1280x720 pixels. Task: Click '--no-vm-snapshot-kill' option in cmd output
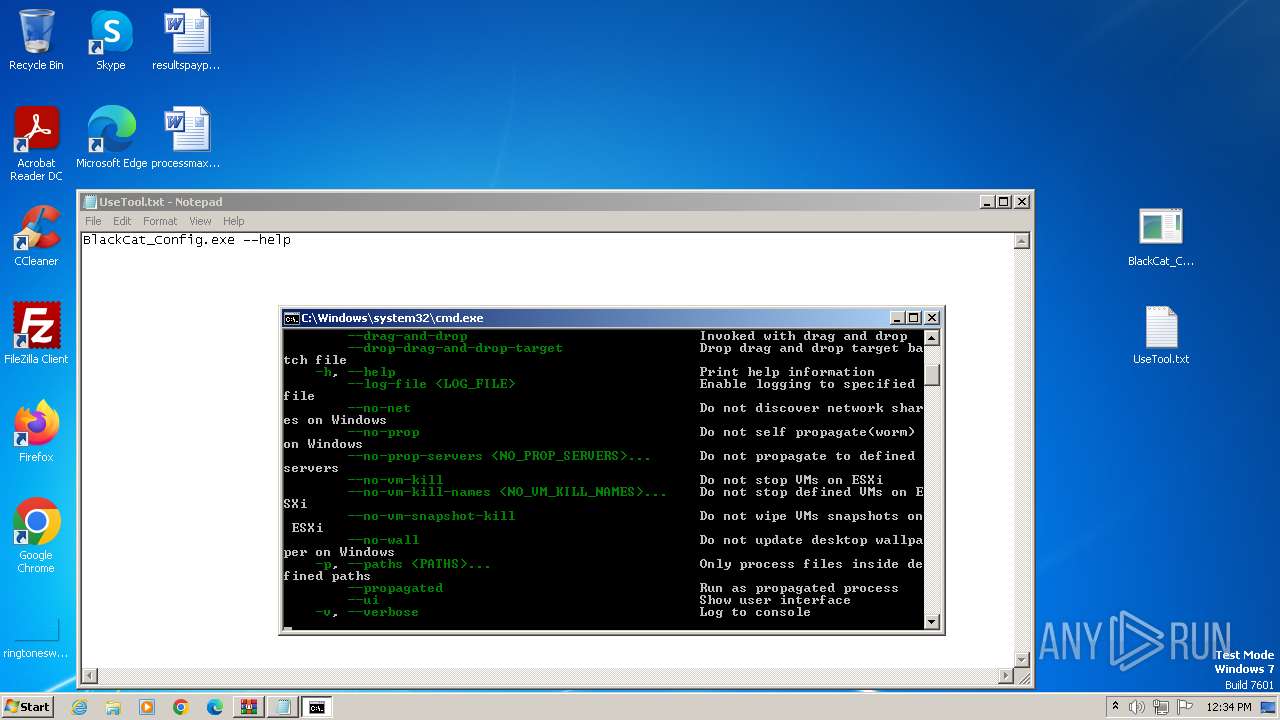pos(431,516)
